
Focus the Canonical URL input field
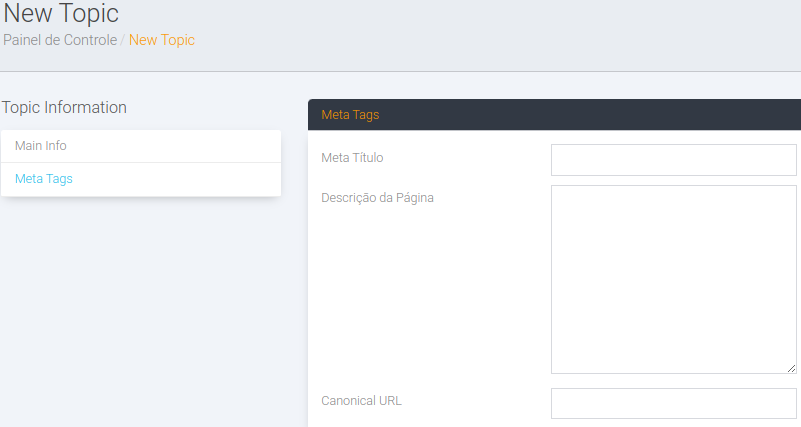(x=673, y=404)
